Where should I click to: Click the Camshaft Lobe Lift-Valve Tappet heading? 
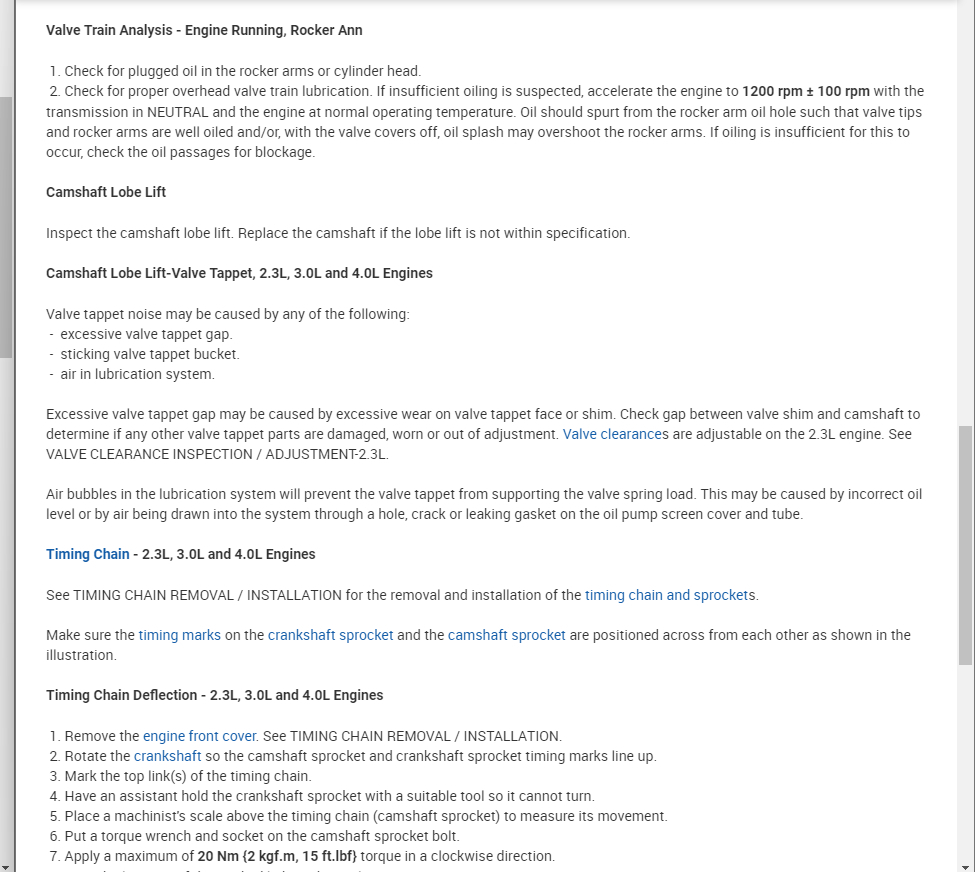(x=239, y=273)
